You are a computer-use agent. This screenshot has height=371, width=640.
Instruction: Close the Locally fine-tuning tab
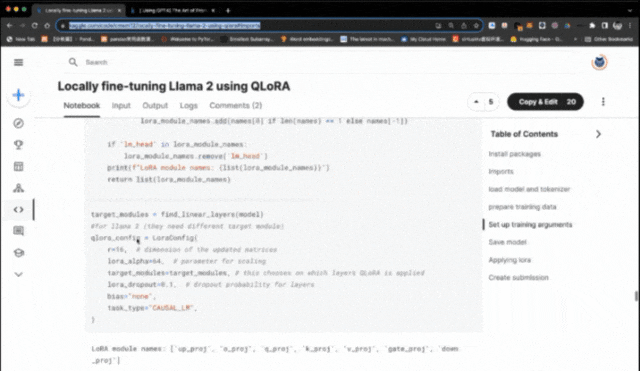pos(120,10)
